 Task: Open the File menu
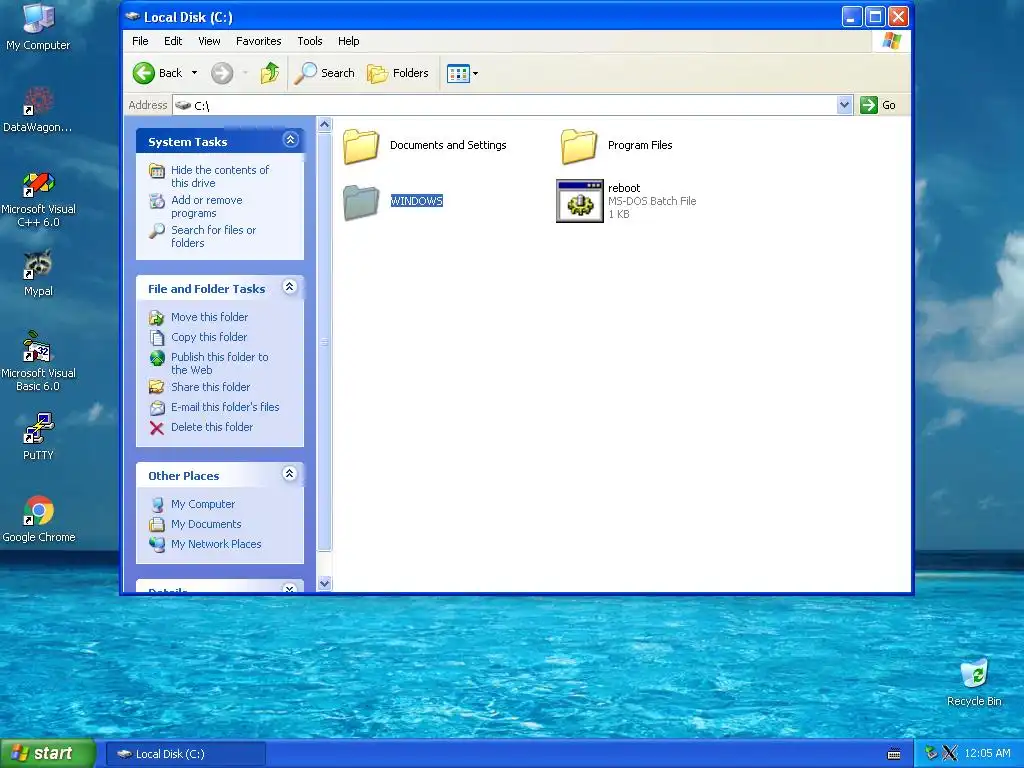coord(140,41)
